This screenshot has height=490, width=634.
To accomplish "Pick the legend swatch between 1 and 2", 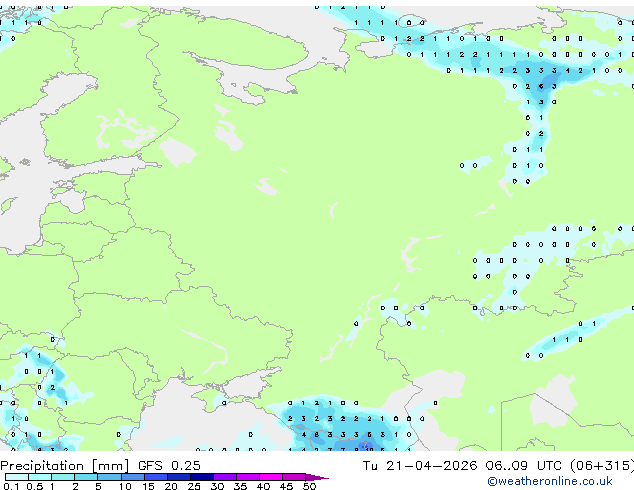I will tap(63, 477).
